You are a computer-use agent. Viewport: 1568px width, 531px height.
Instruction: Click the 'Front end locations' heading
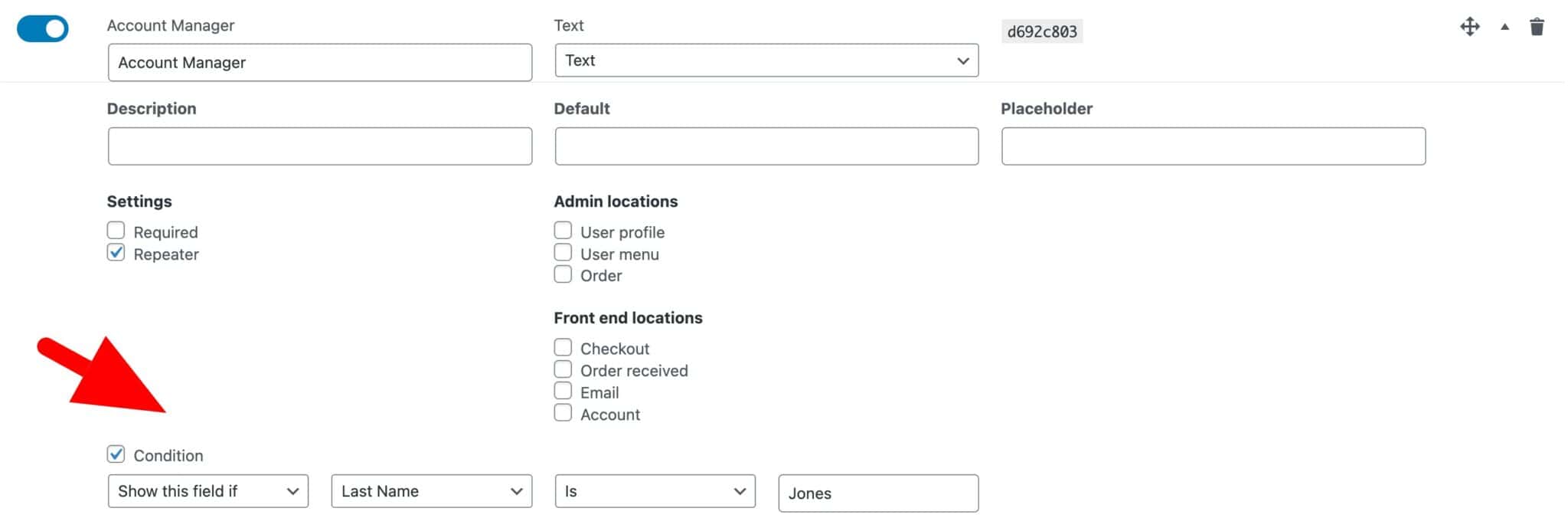tap(628, 318)
